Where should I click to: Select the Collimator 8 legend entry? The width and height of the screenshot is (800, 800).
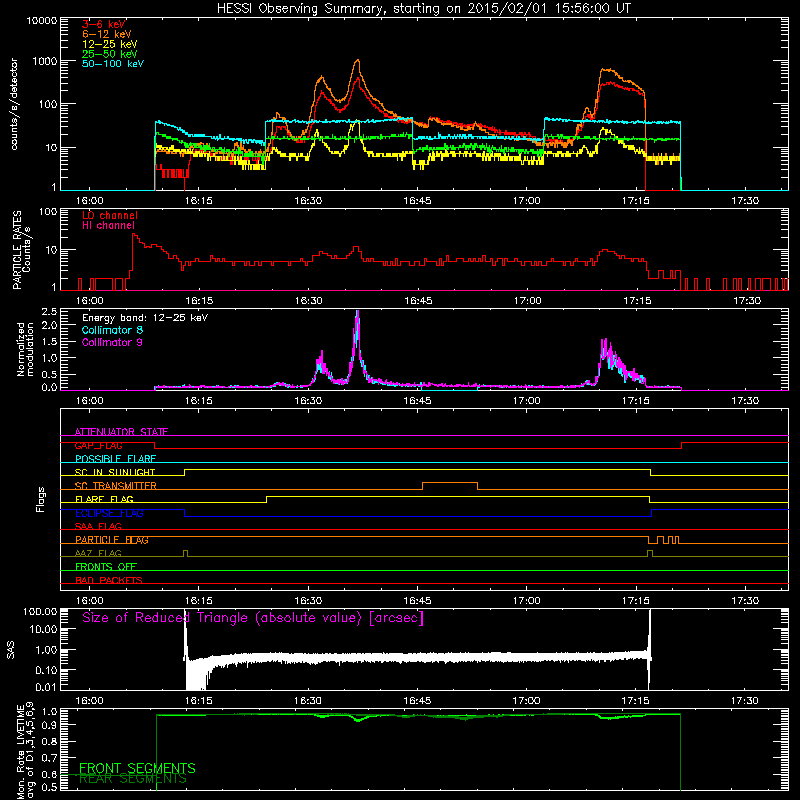click(112, 330)
